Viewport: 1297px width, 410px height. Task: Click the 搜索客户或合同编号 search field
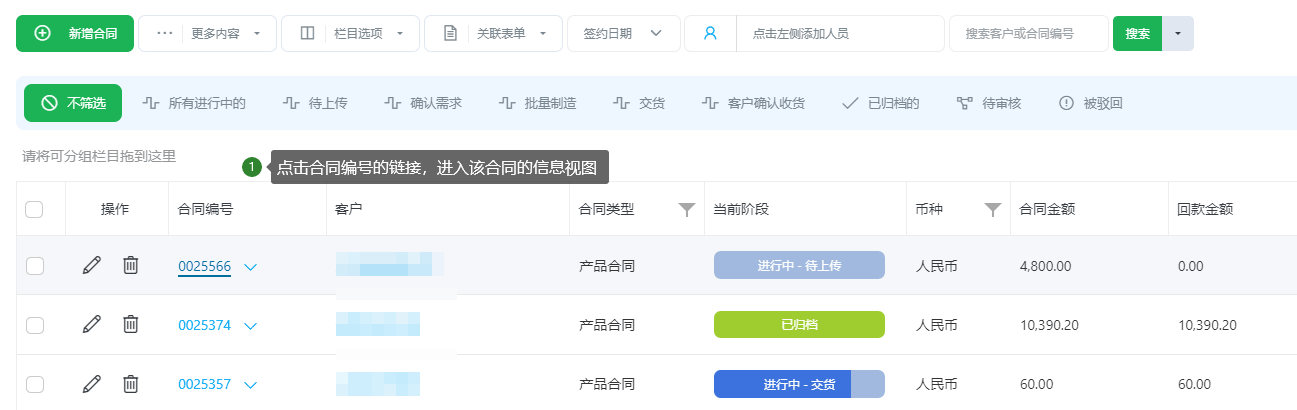click(x=1027, y=33)
